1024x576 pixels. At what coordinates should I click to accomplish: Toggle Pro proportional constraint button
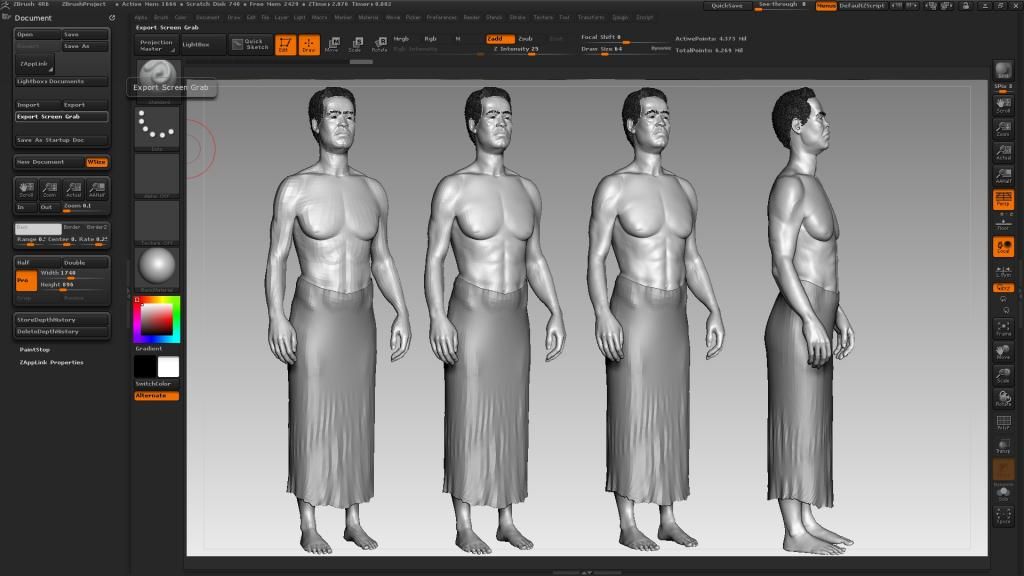coord(26,280)
